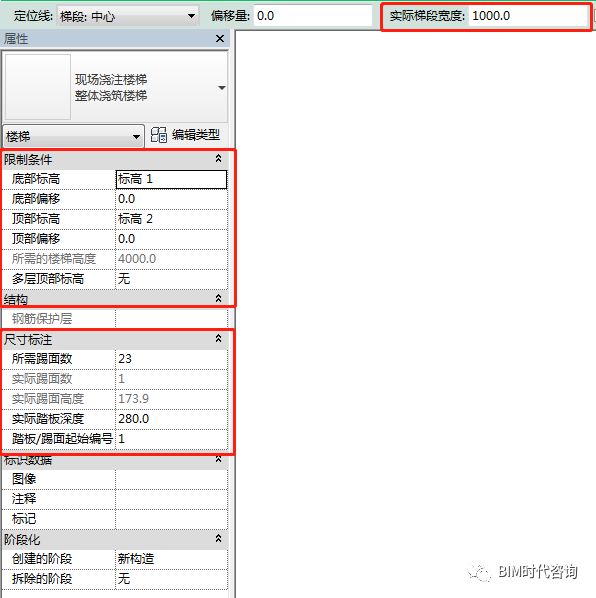This screenshot has height=598, width=596.
Task: Collapse the 结构 section
Action: click(x=218, y=299)
